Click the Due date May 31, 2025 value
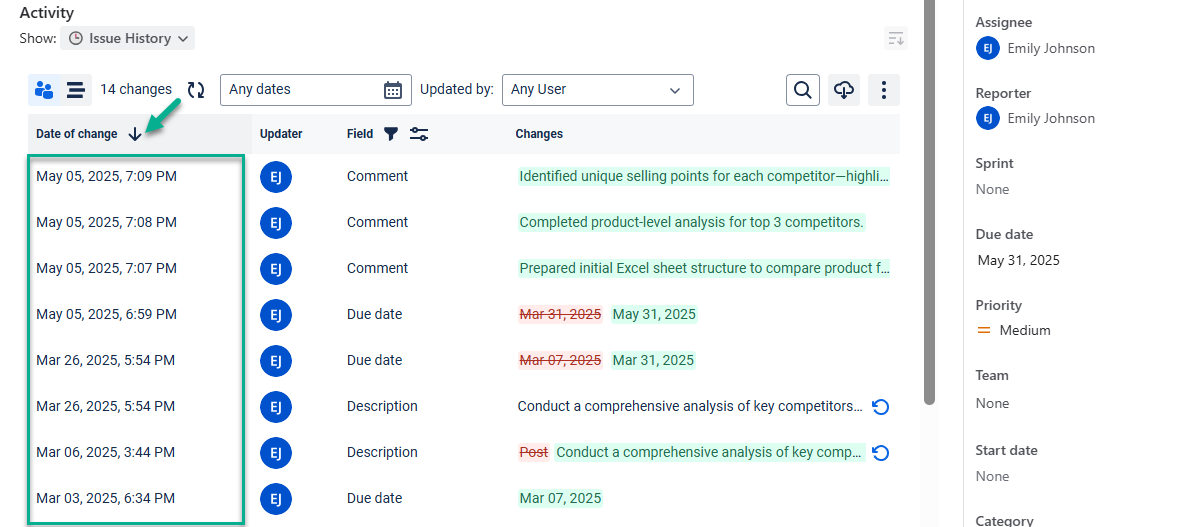This screenshot has width=1200, height=527. pos(1018,260)
